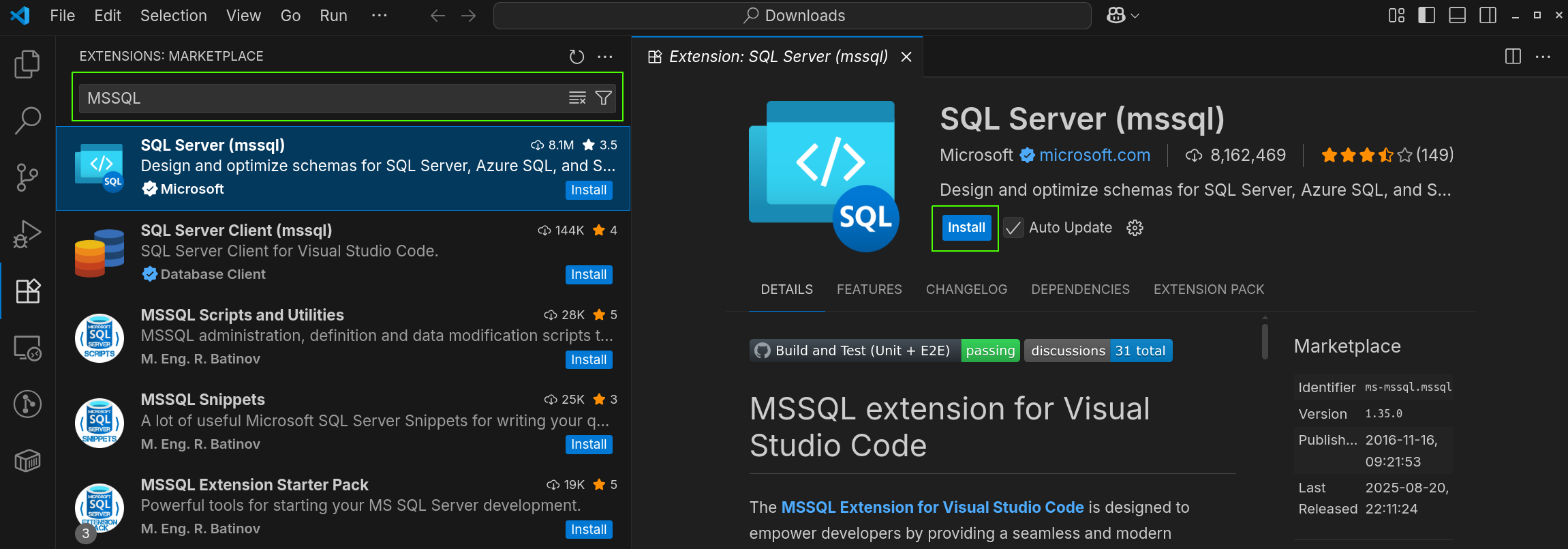Screen dimensions: 1568x549
Task: Open editor more actions ellipsis
Action: [1543, 57]
